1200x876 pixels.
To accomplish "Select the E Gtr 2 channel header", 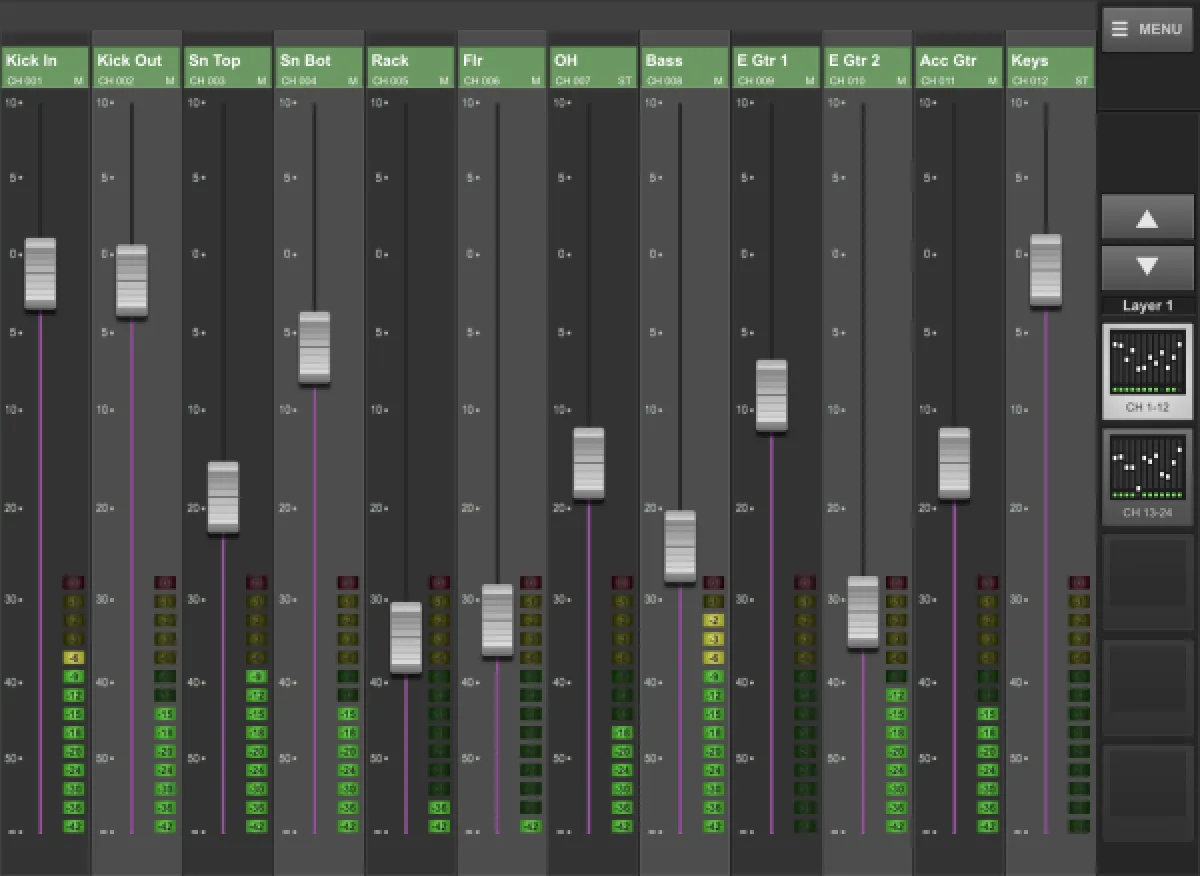I will [x=868, y=67].
